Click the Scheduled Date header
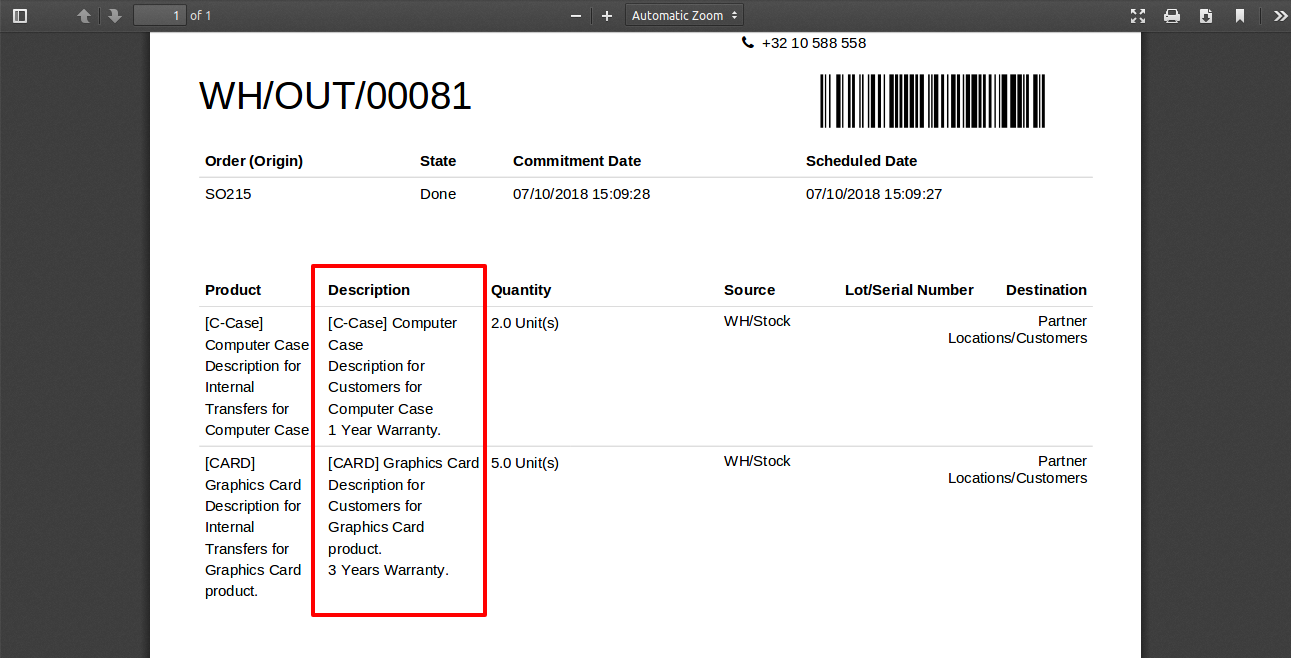Screen dimensions: 1291x658 click(x=861, y=161)
